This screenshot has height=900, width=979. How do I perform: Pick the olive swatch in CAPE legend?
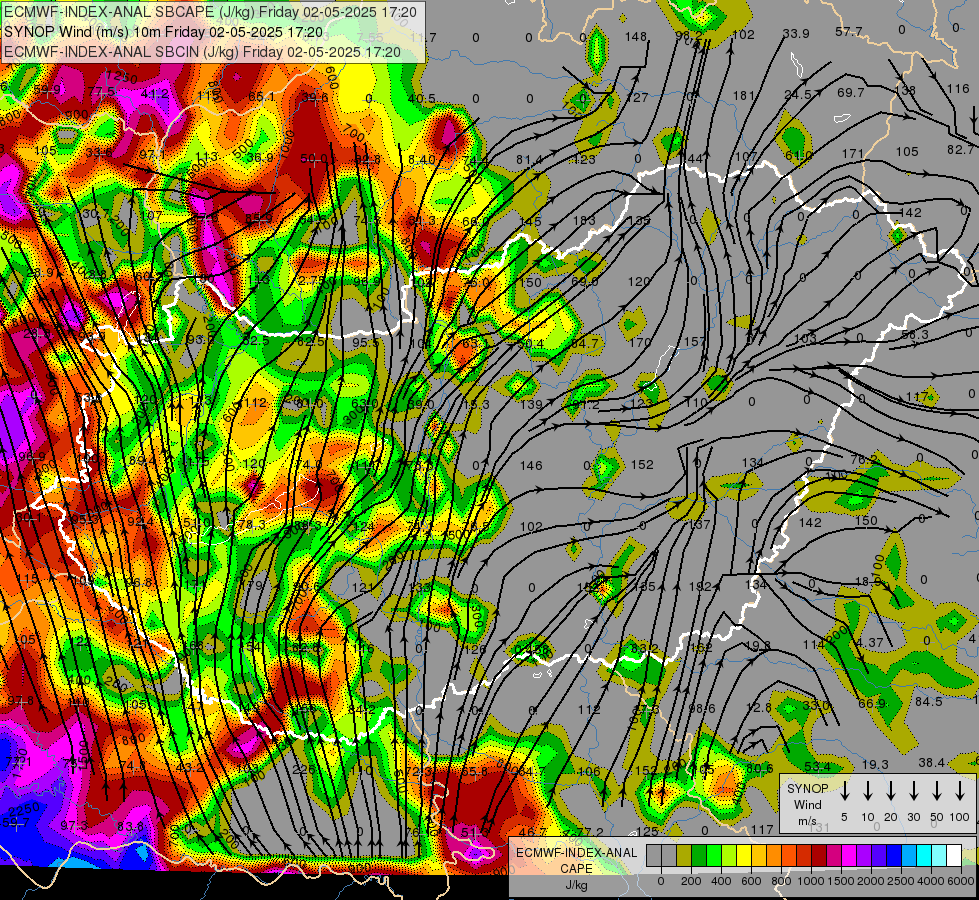click(684, 855)
